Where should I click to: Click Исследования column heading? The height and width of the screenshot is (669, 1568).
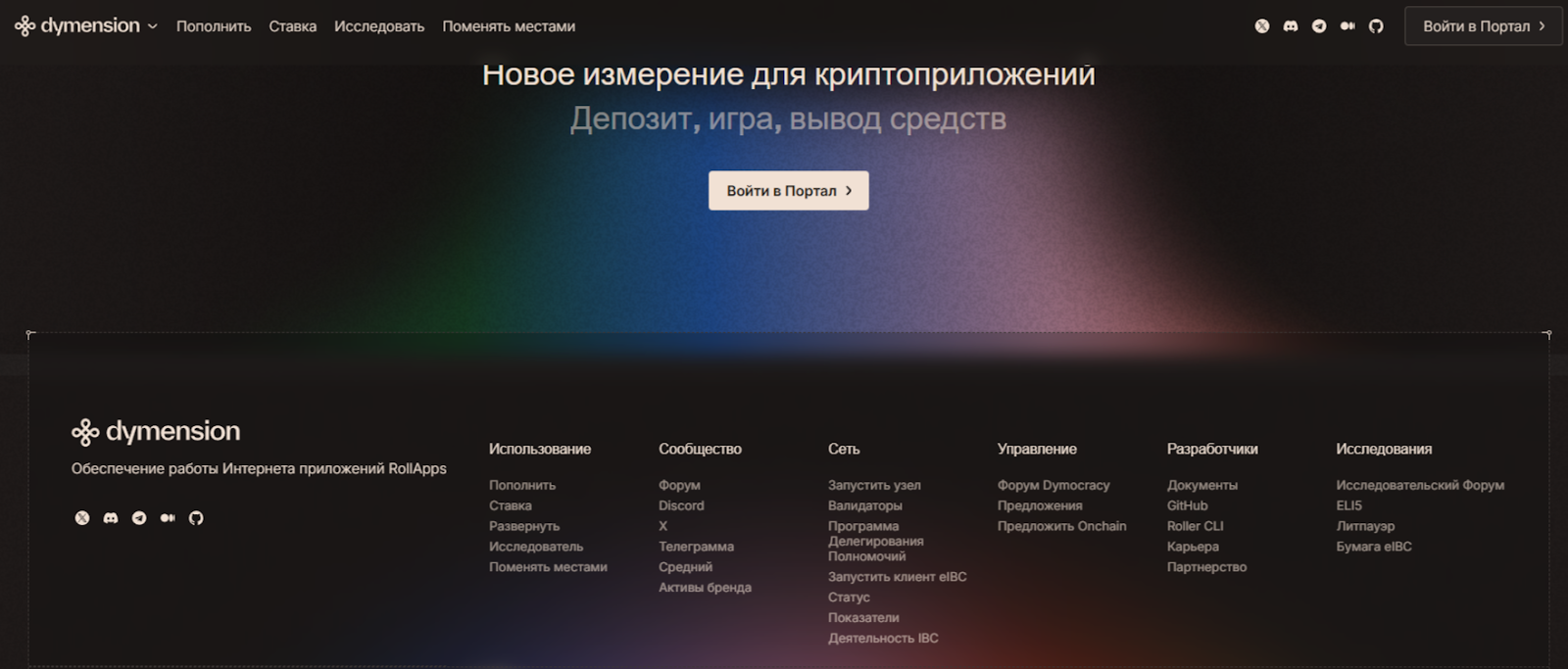[x=1384, y=449]
